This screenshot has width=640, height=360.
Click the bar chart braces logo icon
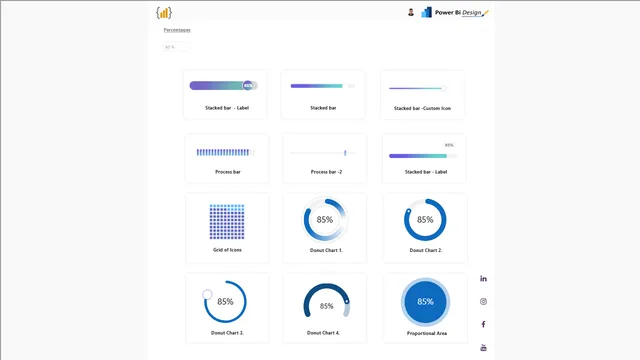[x=164, y=13]
